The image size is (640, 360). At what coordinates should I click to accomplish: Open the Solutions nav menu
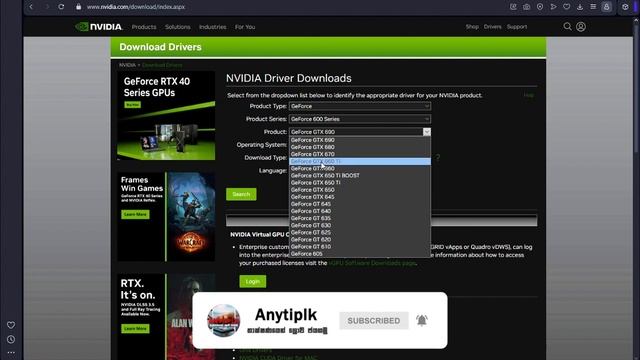coord(178,27)
